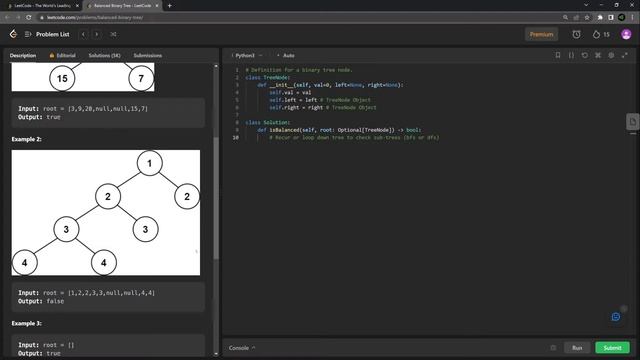This screenshot has height=360, width=640.
Task: Open editor settings gear icon
Action: click(611, 55)
